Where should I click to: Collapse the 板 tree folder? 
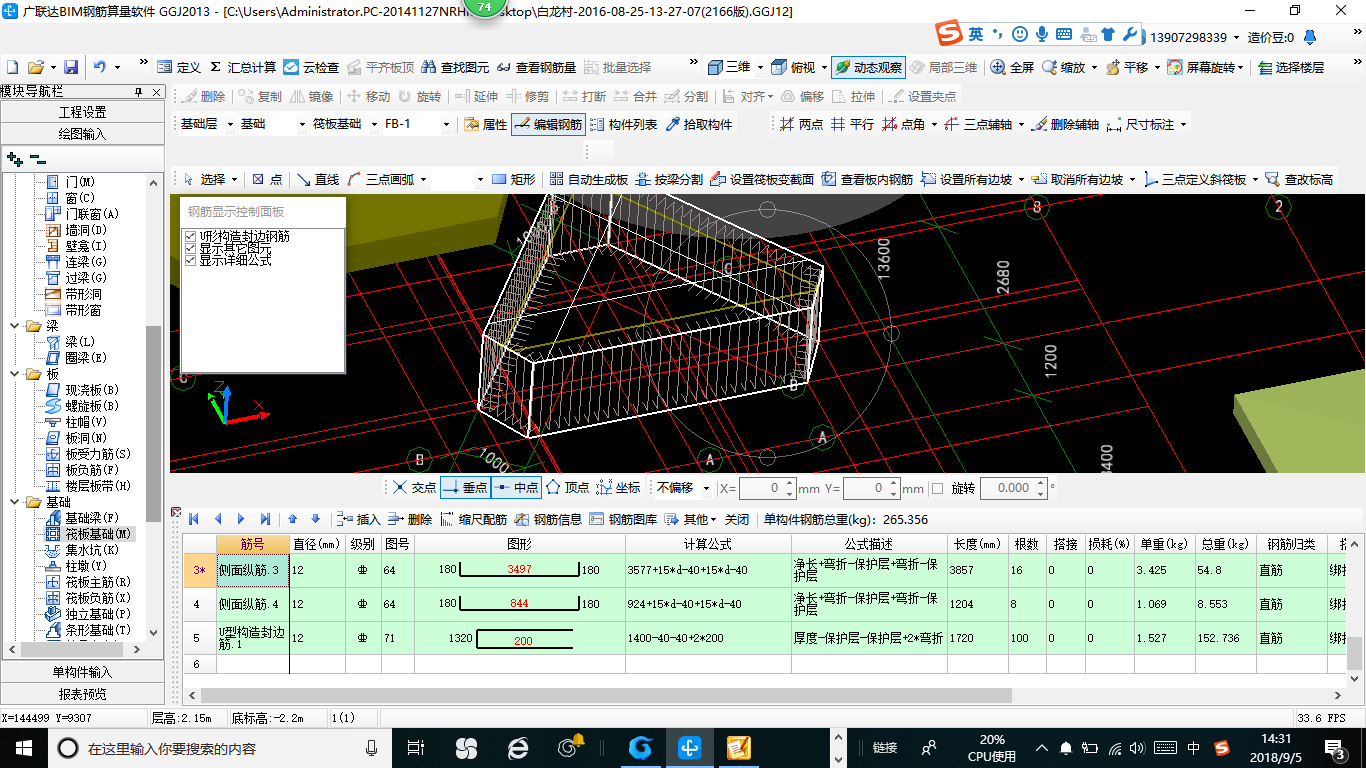tap(14, 374)
